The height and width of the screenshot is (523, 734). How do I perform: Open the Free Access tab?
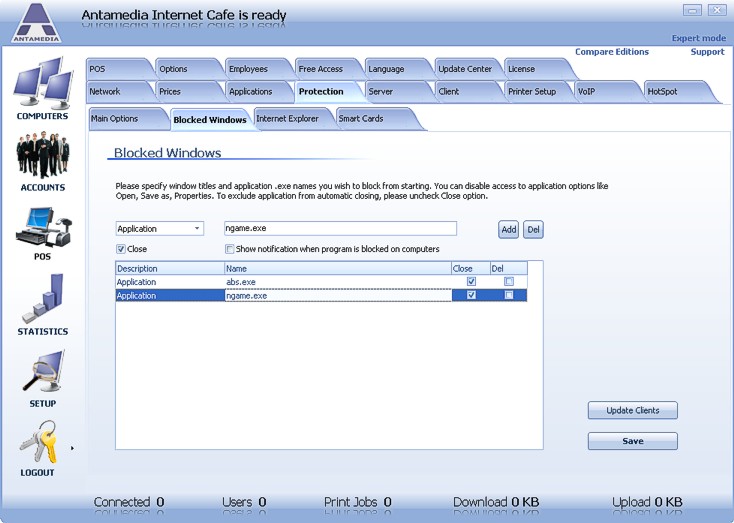coord(327,69)
